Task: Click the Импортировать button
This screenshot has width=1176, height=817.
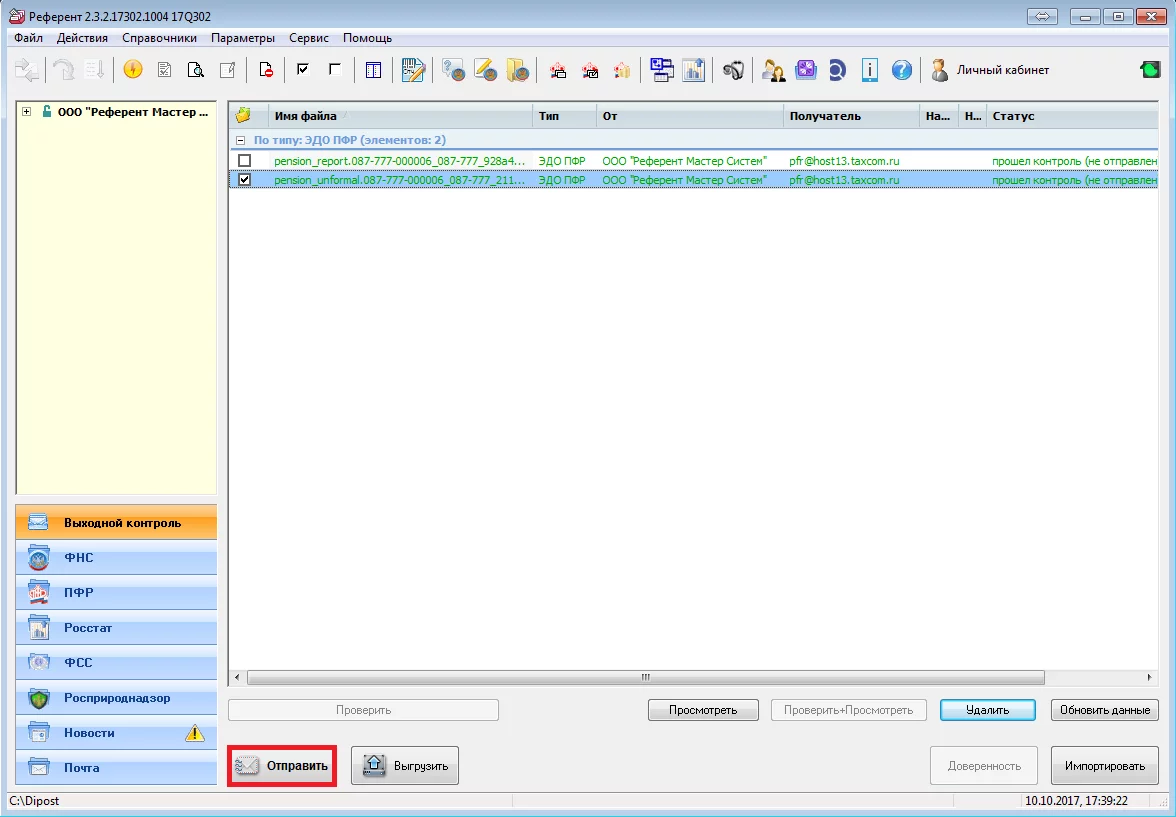Action: pos(1105,766)
